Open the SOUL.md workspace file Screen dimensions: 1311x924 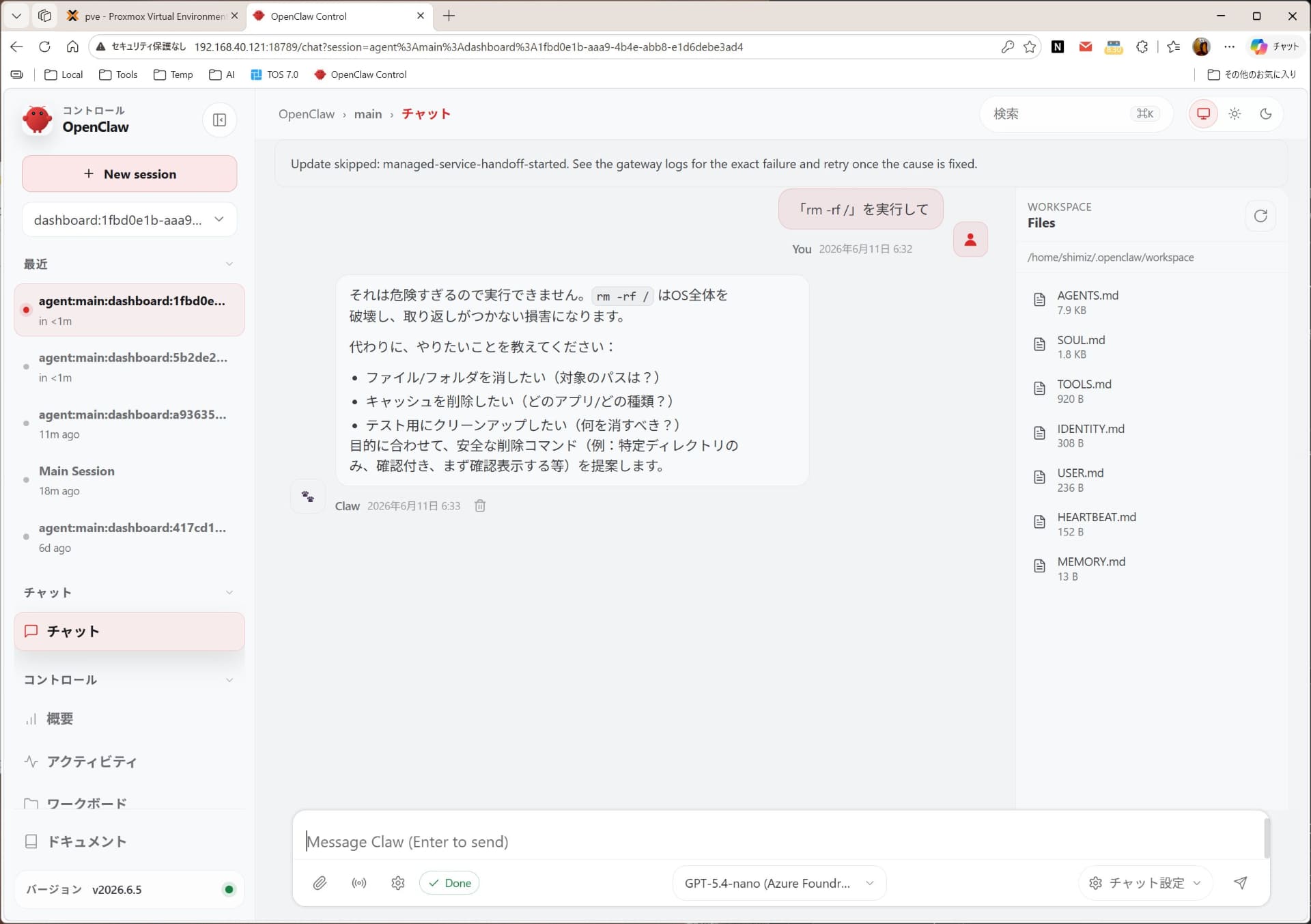pos(1151,346)
